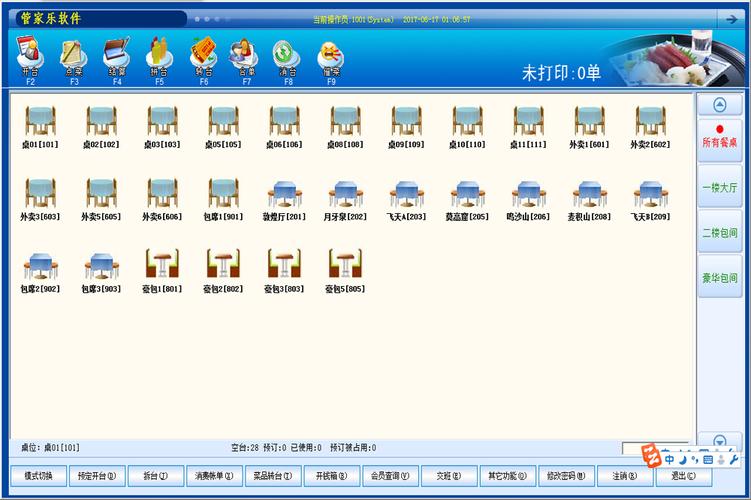Filter tables by 豪华包间
The image size is (751, 500).
pyautogui.click(x=720, y=277)
